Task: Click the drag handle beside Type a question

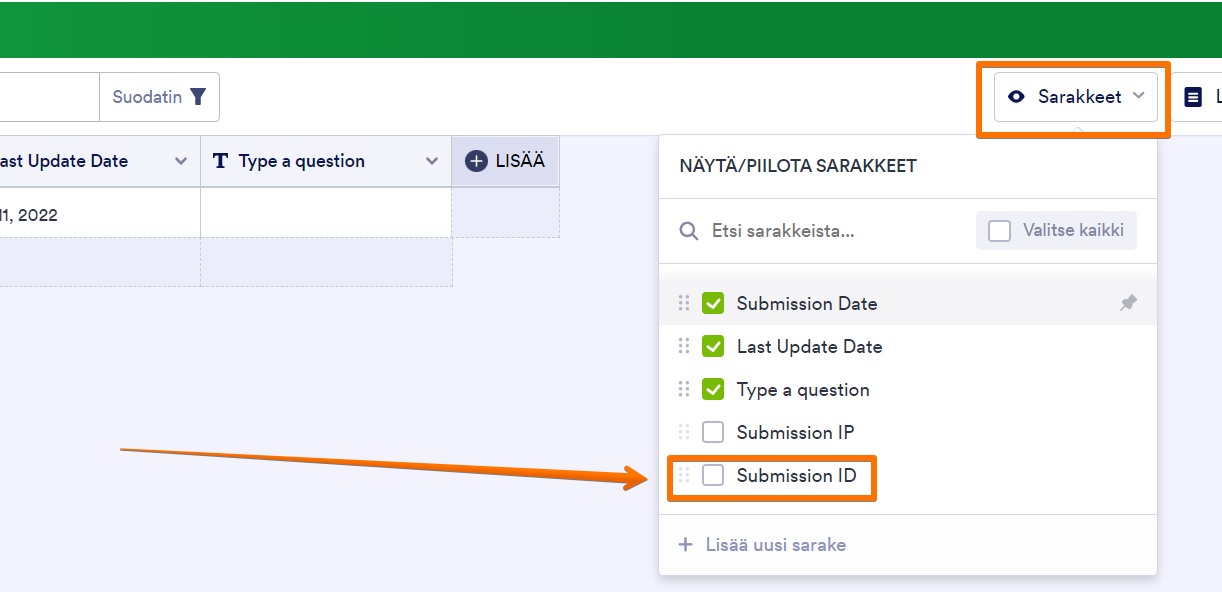Action: click(x=684, y=389)
